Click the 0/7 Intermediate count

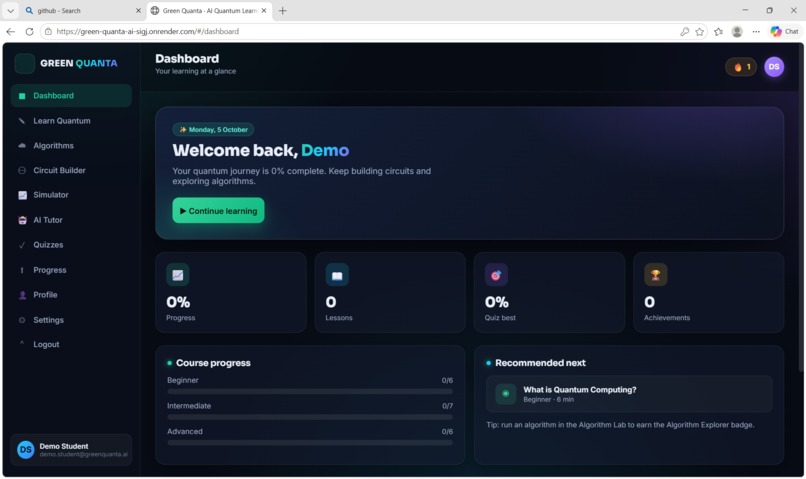click(x=447, y=406)
